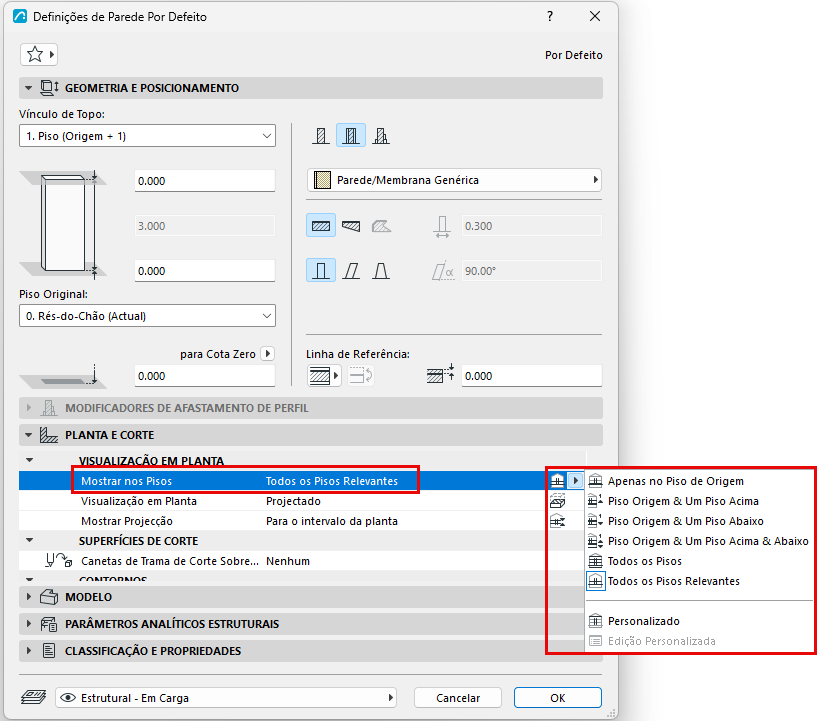The height and width of the screenshot is (721, 817).
Task: Expand the Parâmetros Analíticos Estruturais panel
Action: (29, 624)
